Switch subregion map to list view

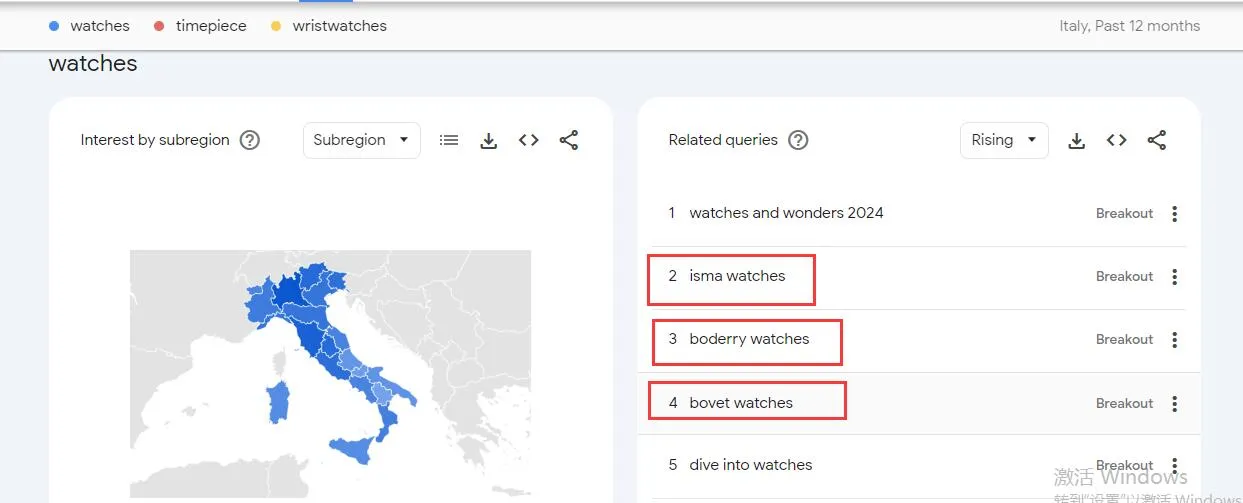[449, 141]
